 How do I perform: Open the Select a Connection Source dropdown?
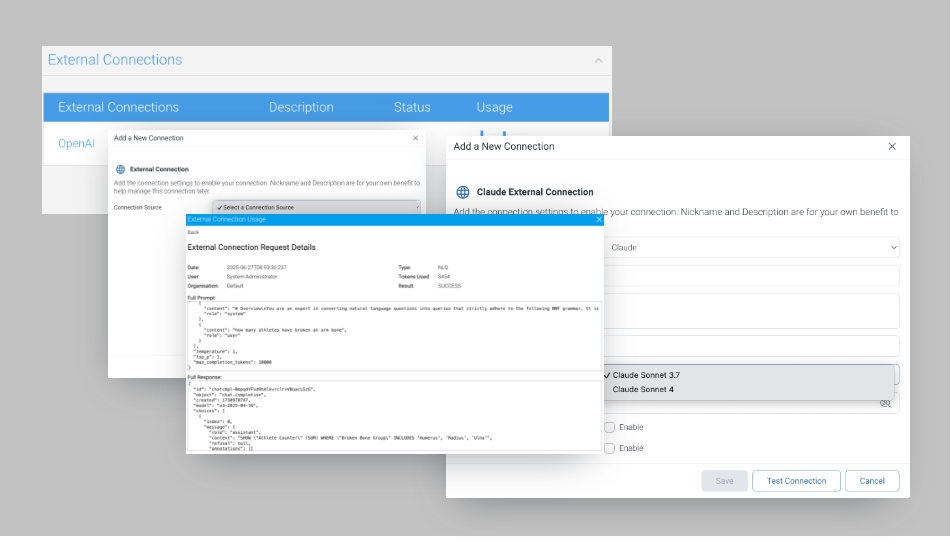pos(317,207)
